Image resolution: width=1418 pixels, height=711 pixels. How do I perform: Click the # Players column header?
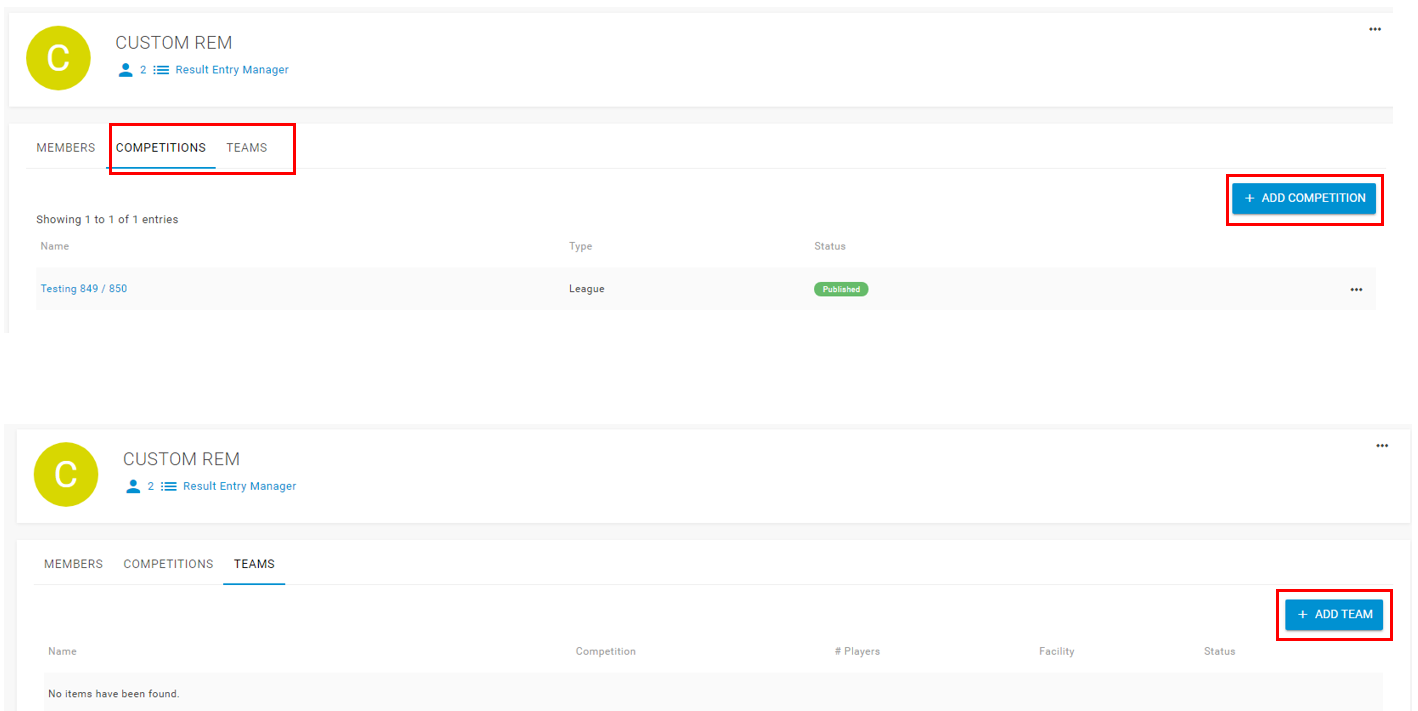[857, 651]
